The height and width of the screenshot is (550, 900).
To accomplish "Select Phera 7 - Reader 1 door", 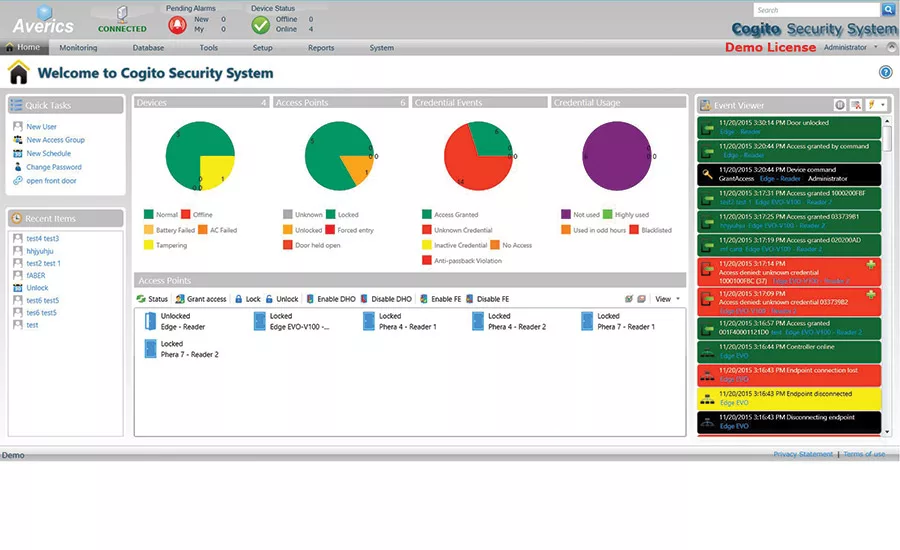I will pos(618,321).
